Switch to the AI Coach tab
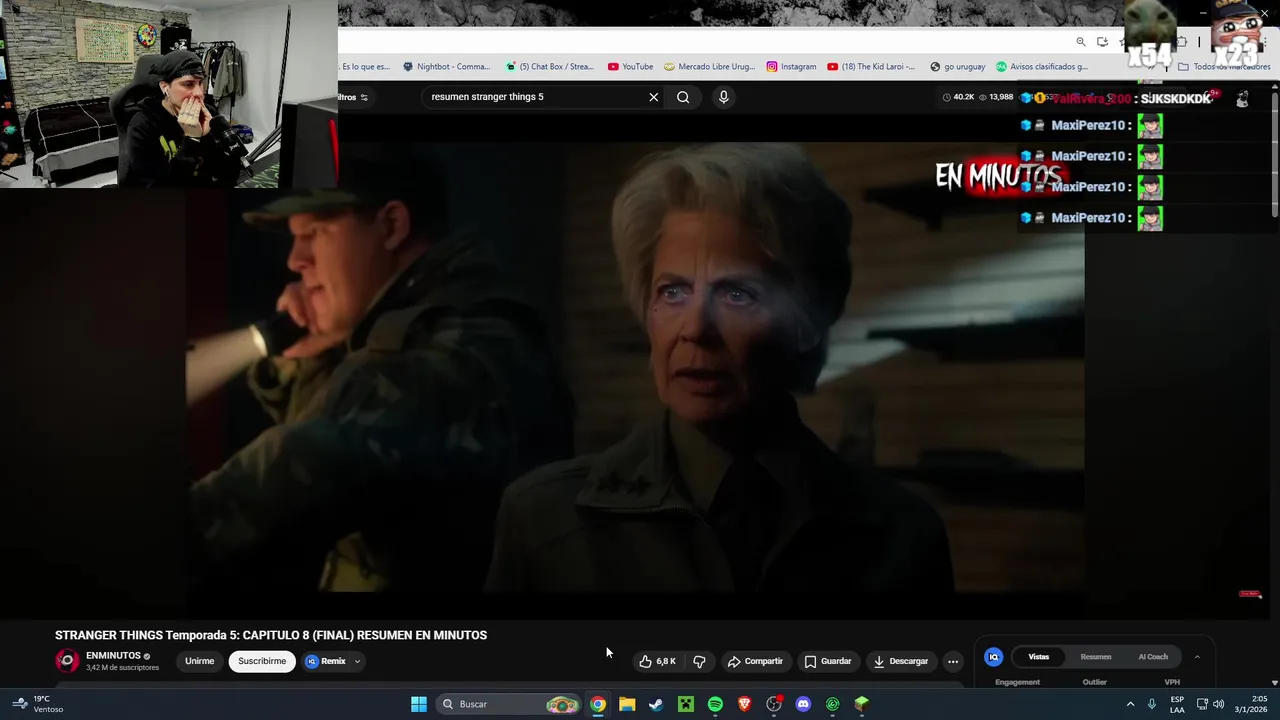 click(1153, 657)
